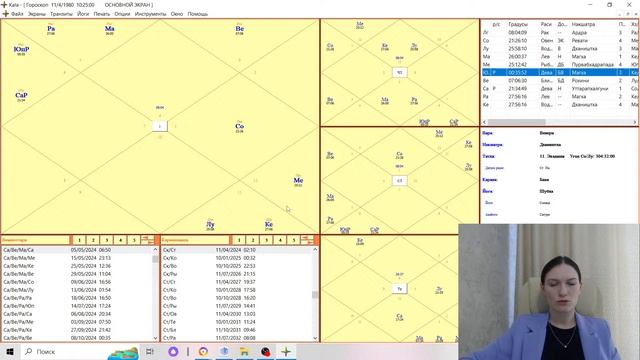
Task: Select level 1 button in right dasha panel
Action: pyautogui.click(x=239, y=240)
